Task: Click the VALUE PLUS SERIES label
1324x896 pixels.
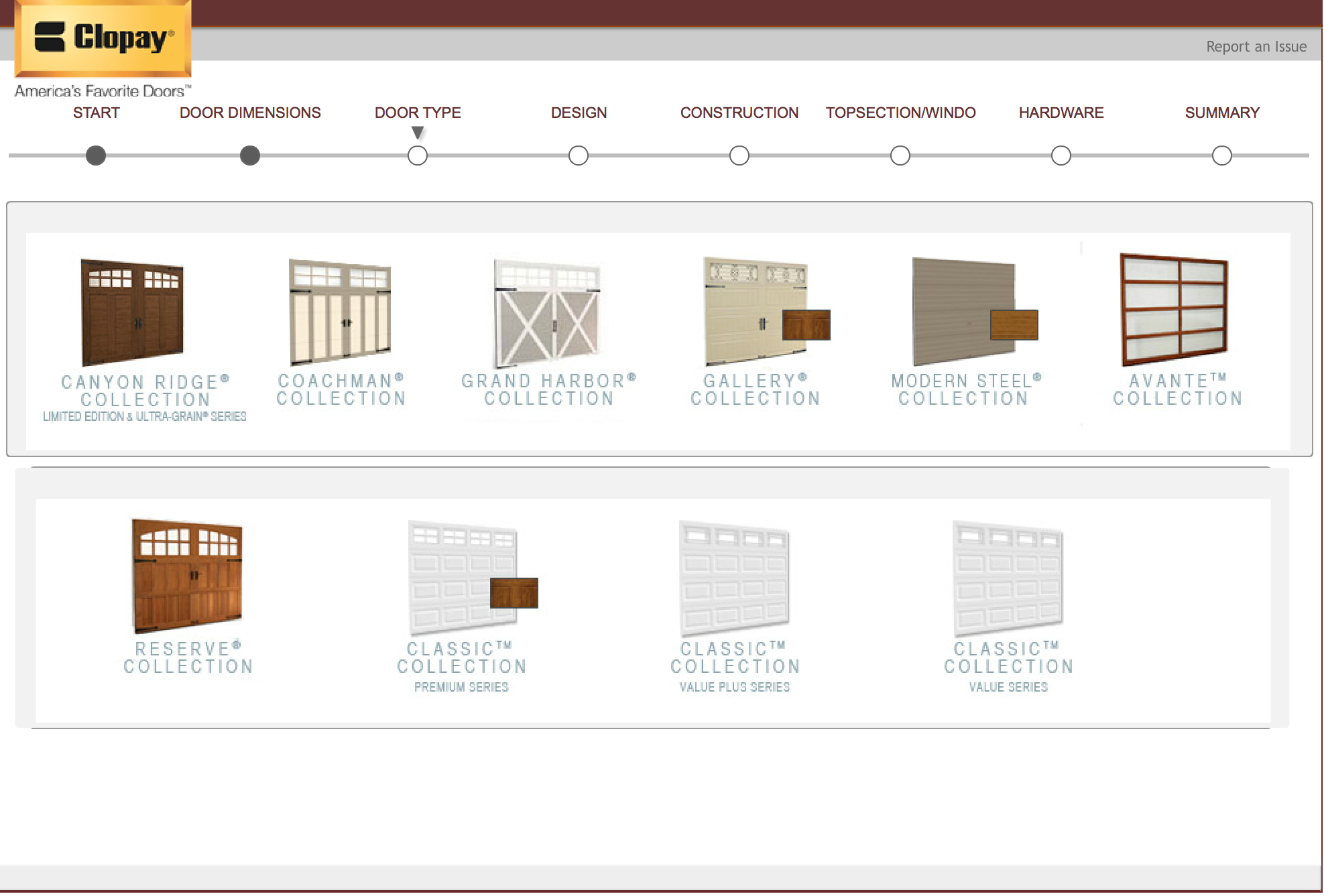Action: 735,687
